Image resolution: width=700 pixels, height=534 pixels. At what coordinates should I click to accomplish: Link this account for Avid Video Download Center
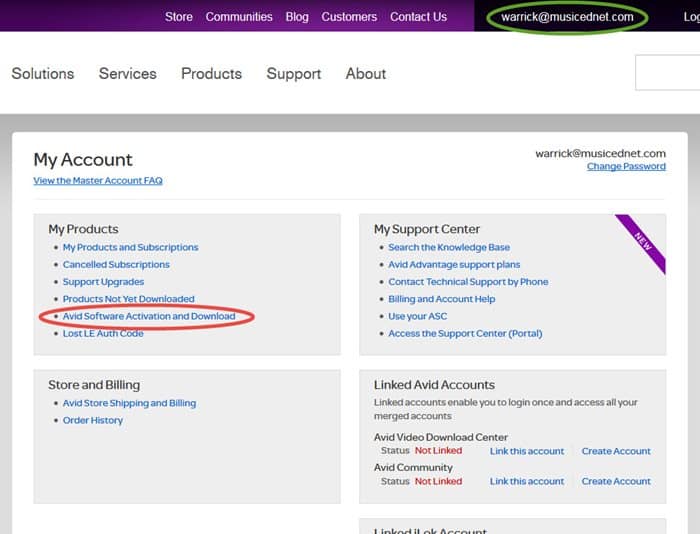tap(527, 451)
